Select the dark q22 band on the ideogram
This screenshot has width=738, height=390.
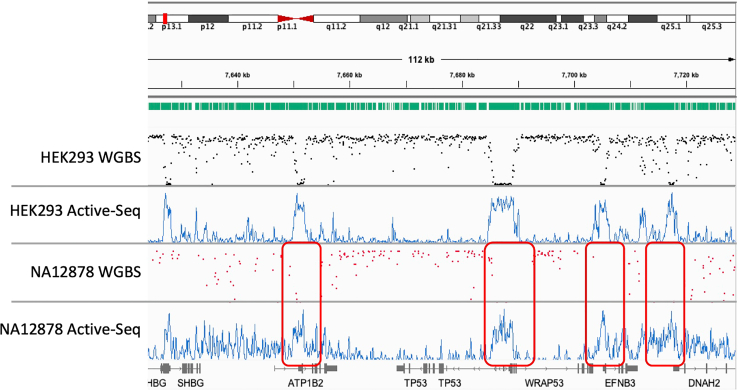[528, 19]
